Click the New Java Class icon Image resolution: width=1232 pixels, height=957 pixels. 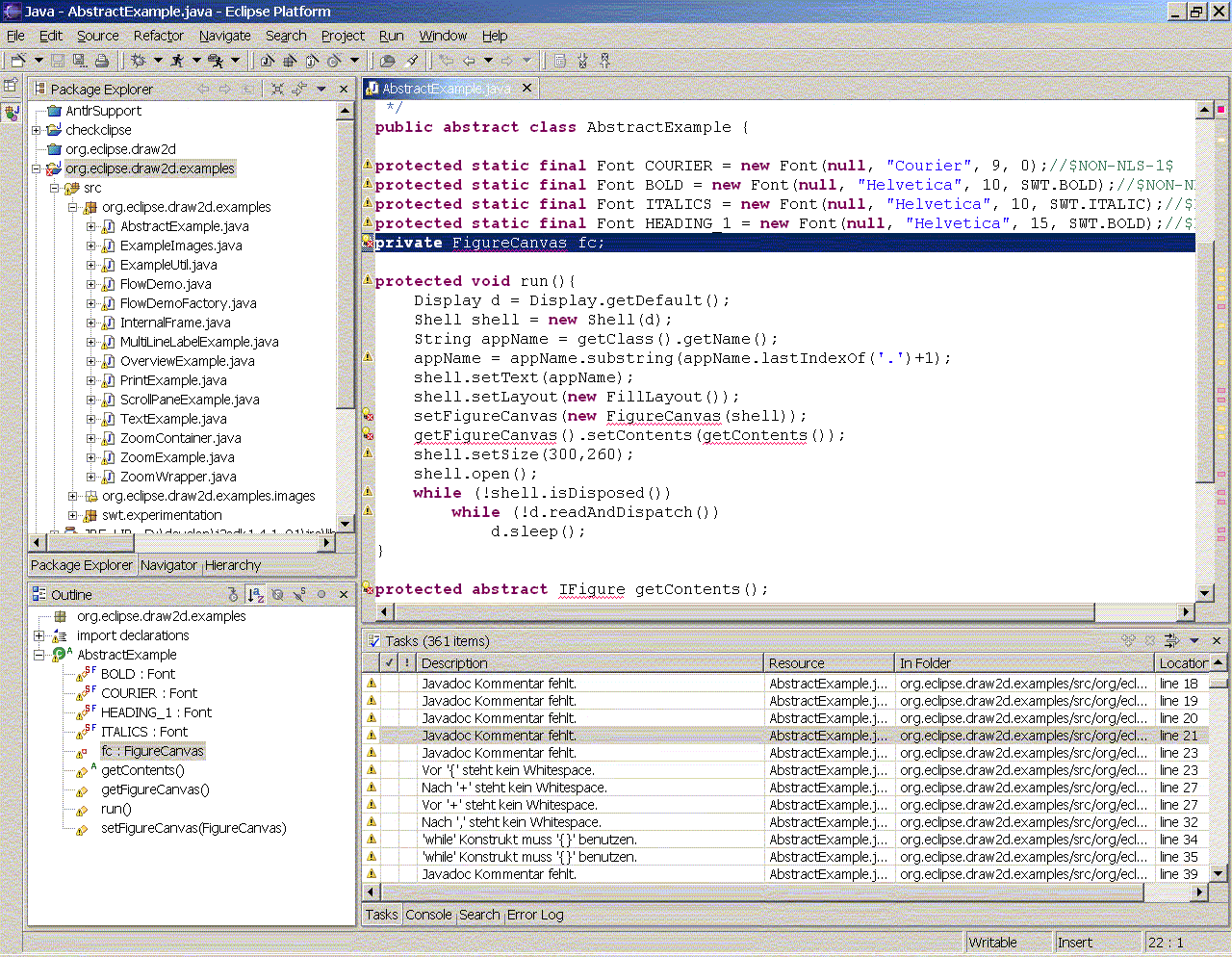[334, 61]
